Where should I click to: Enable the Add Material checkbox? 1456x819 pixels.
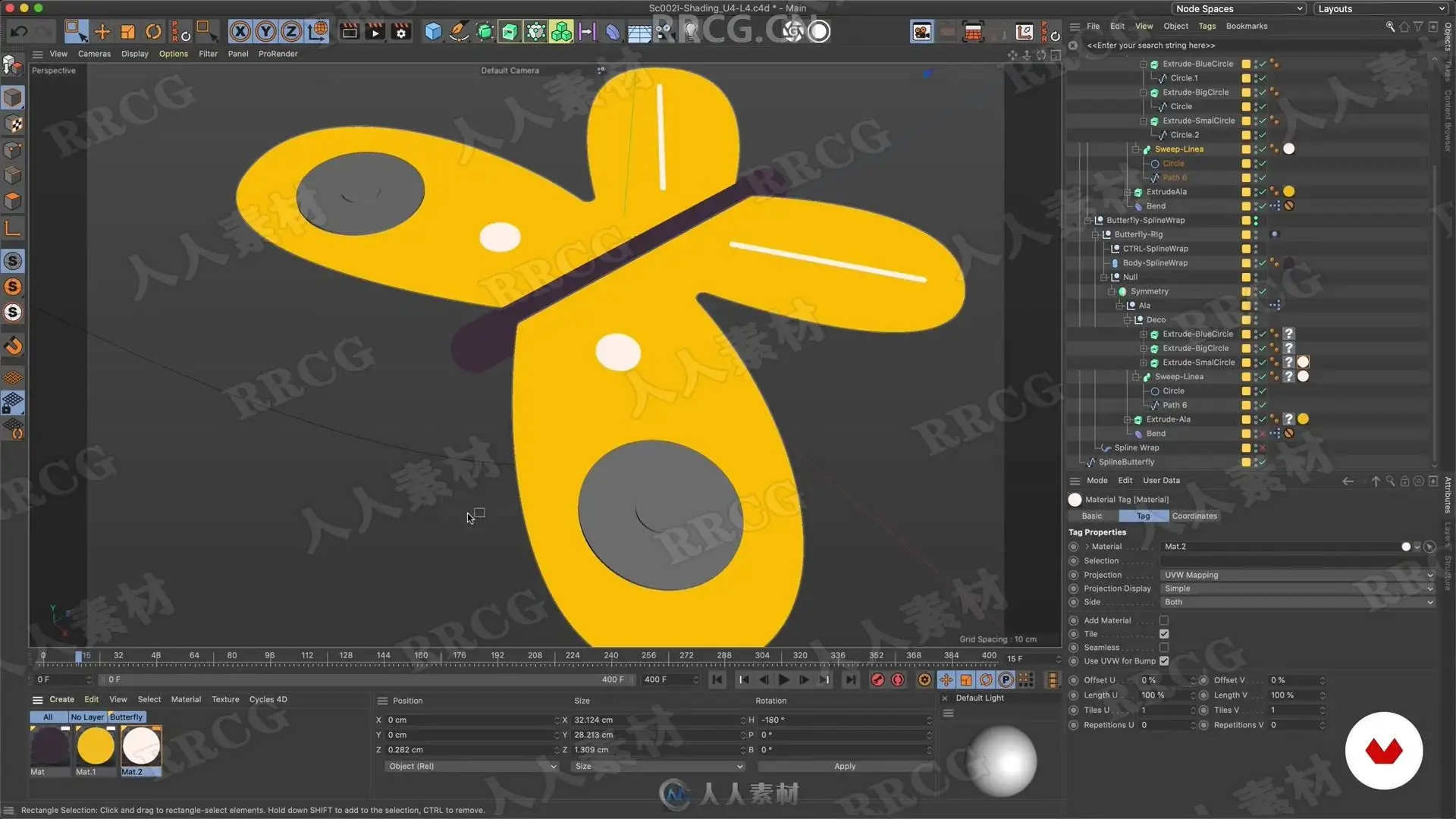pos(1164,620)
